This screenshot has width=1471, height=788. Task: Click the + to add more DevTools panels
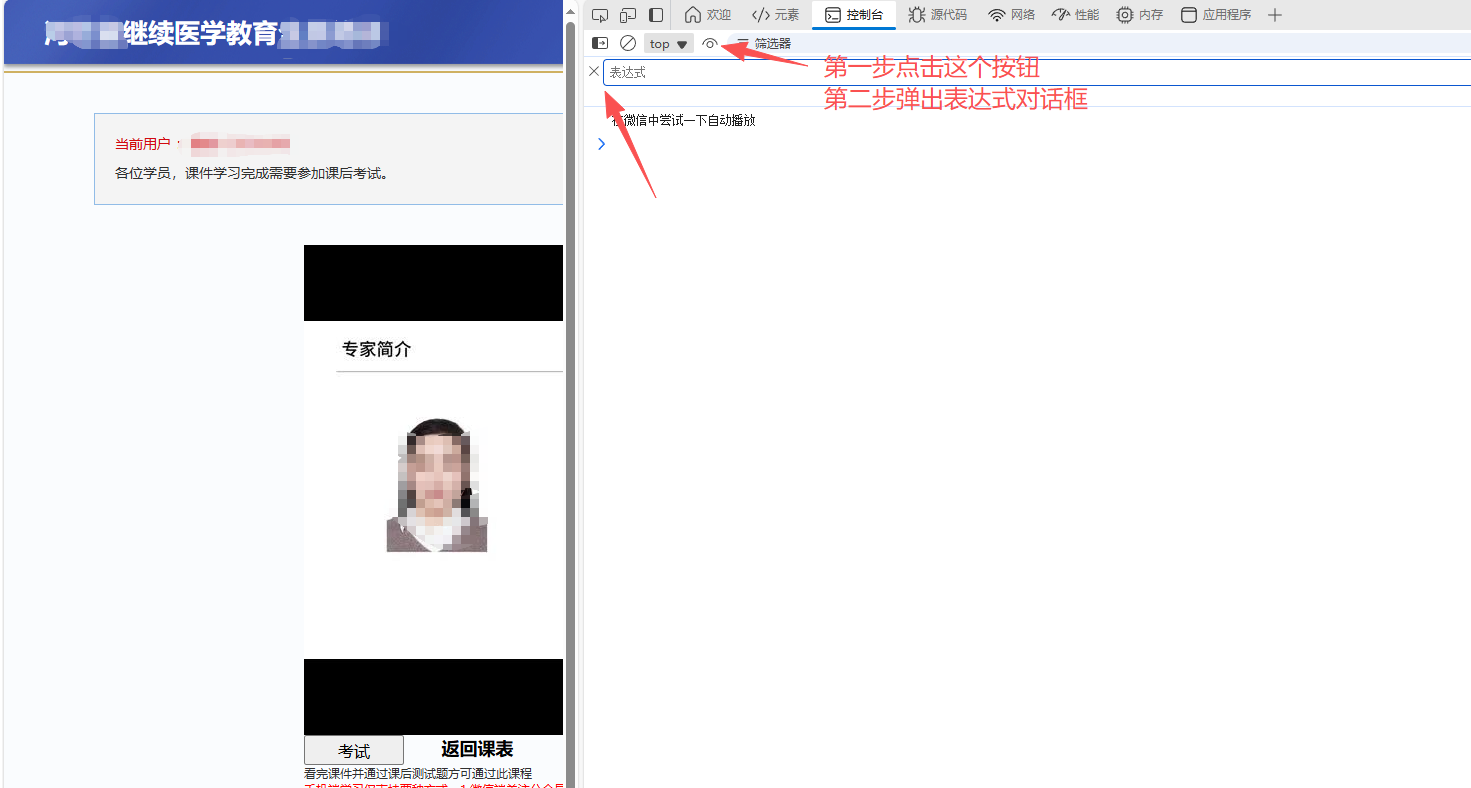1274,14
